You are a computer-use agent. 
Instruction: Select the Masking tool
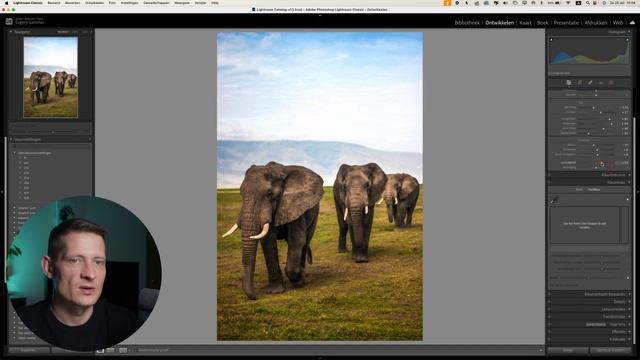611,82
